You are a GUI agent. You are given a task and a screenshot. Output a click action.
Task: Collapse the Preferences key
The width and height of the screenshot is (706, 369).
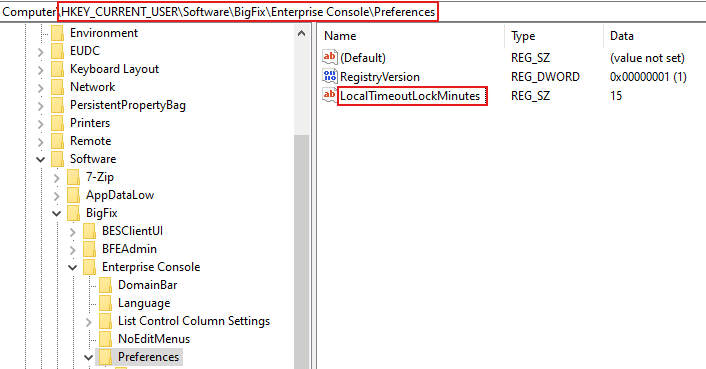89,358
